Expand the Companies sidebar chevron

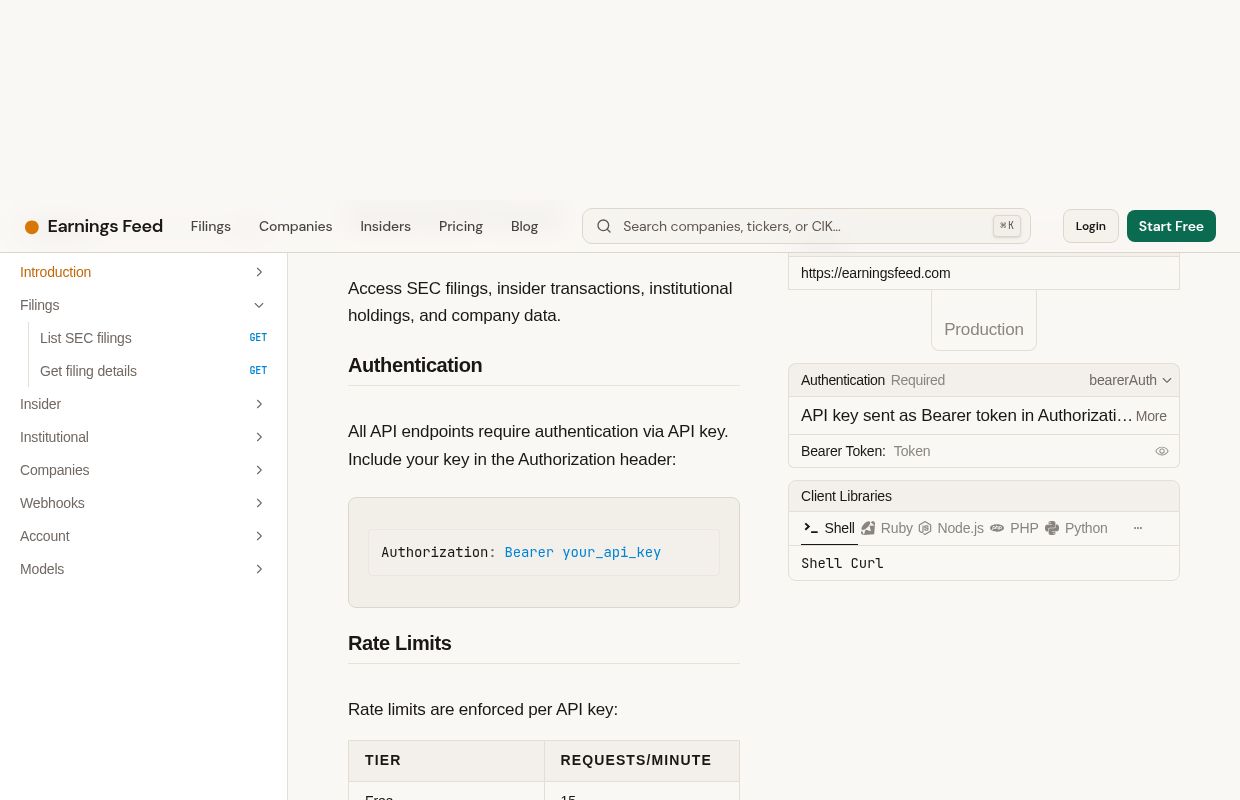[259, 470]
